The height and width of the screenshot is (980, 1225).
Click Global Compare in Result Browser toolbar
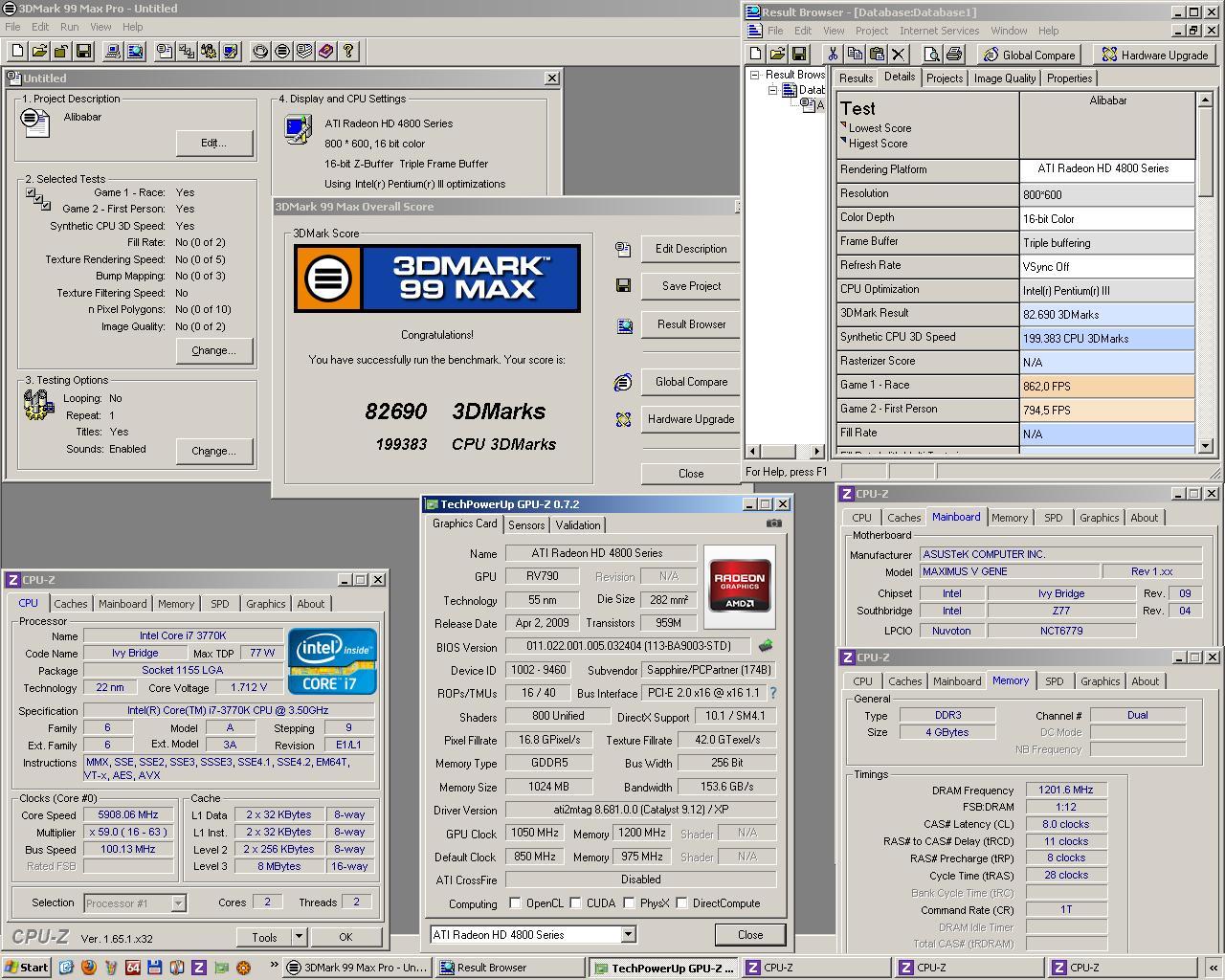pyautogui.click(x=1030, y=56)
